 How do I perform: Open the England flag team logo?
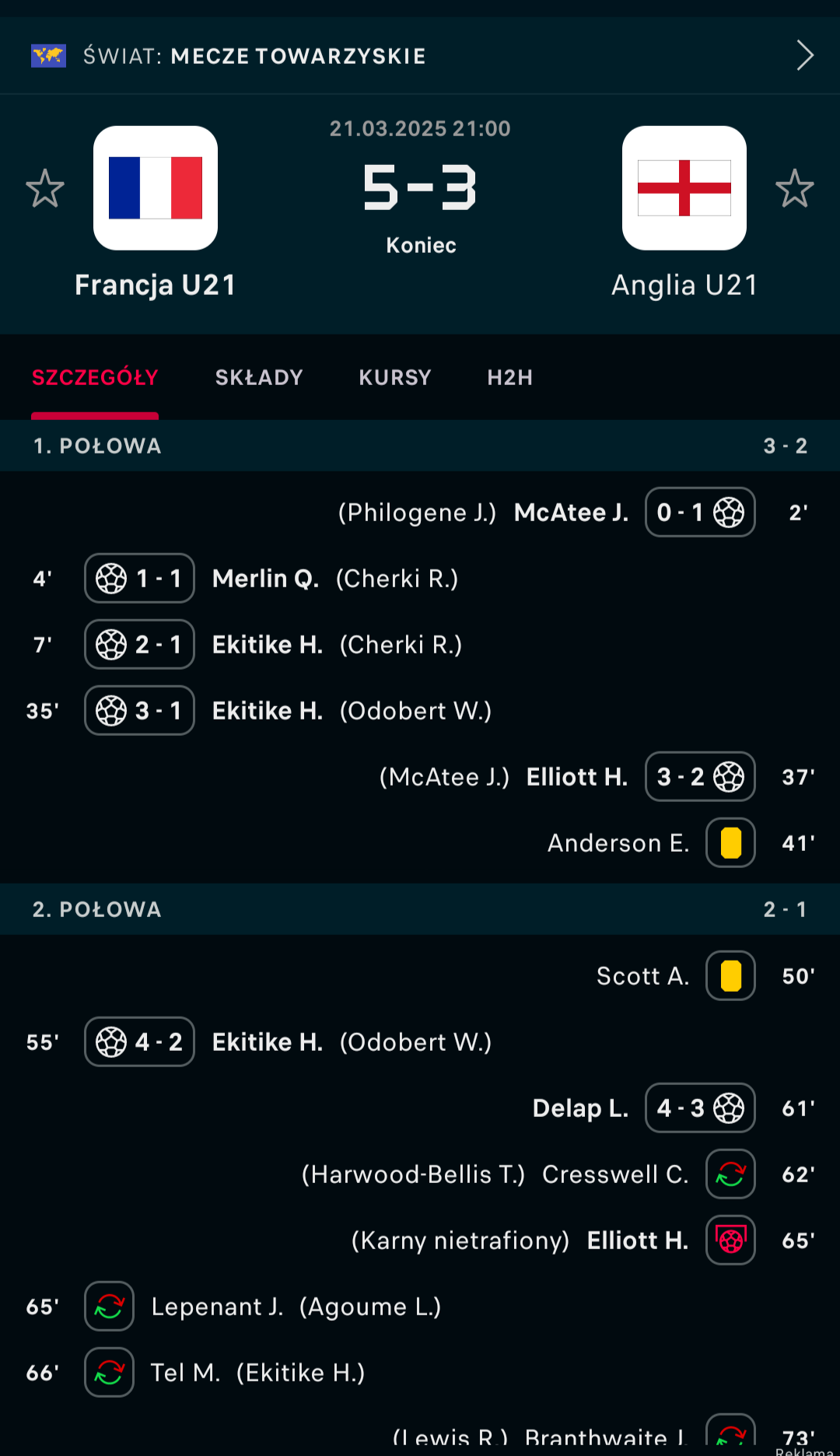(684, 188)
